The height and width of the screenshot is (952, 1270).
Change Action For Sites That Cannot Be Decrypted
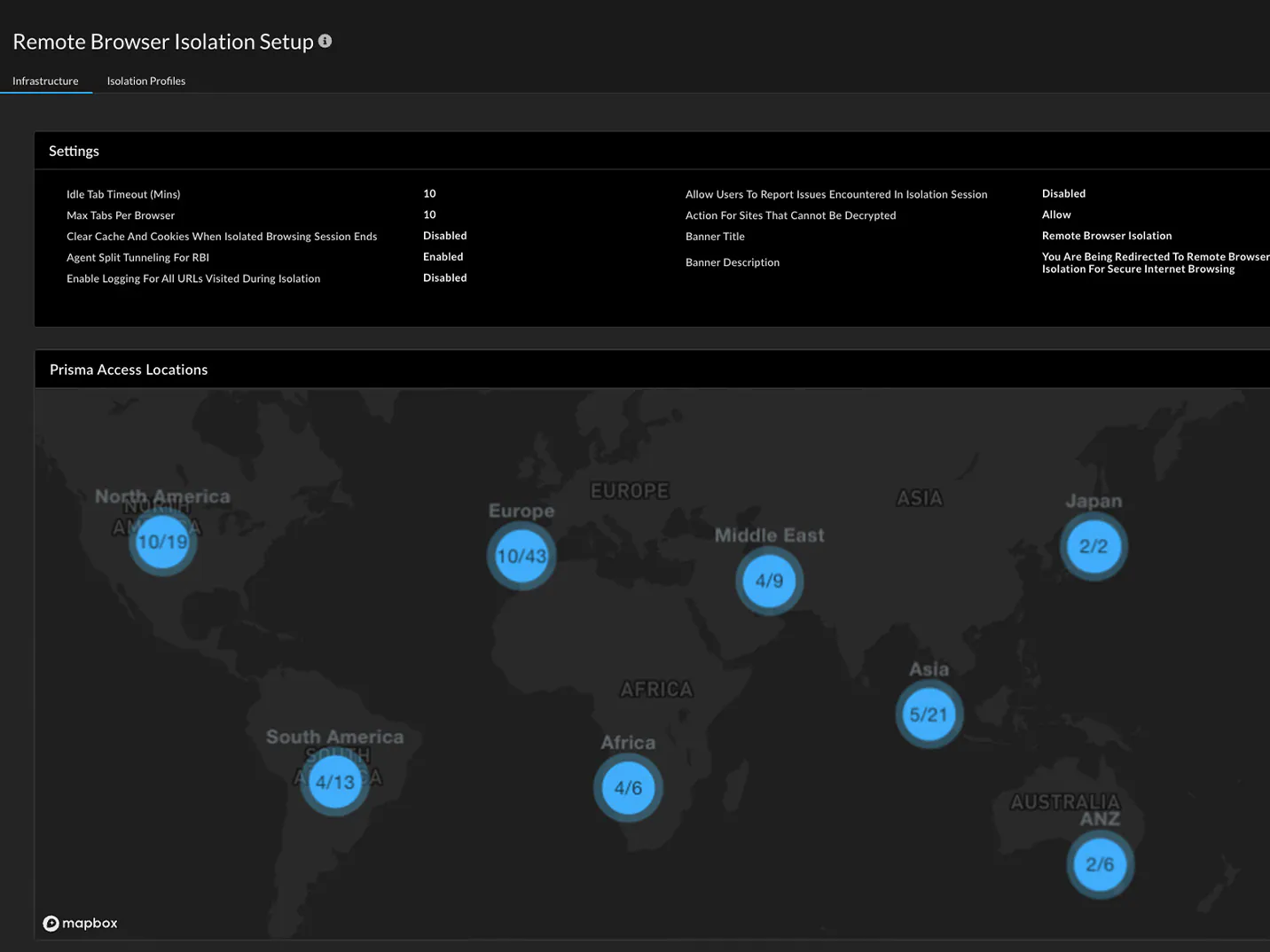1056,215
